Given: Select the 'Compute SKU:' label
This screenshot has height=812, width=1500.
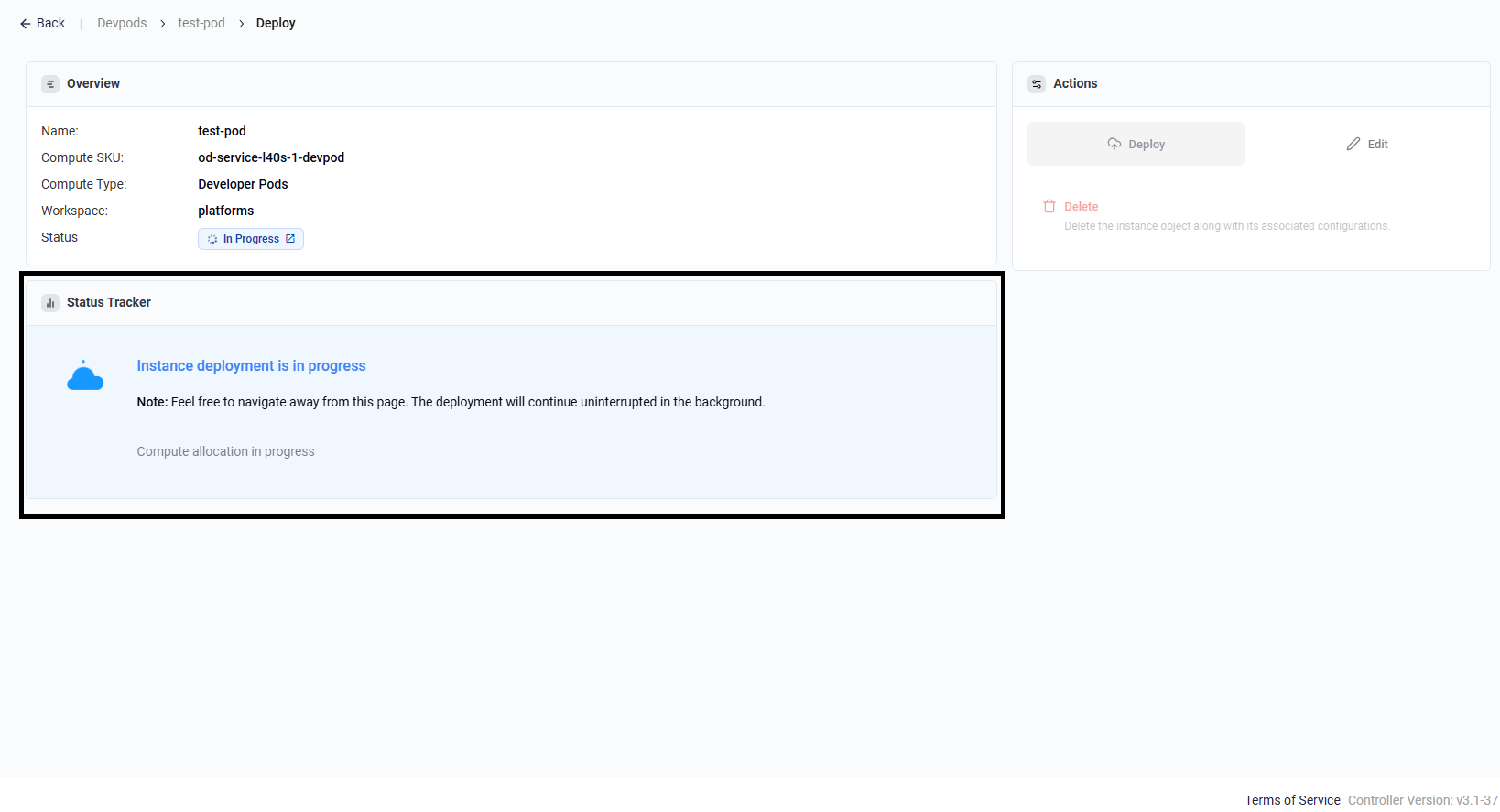Looking at the screenshot, I should pos(82,157).
